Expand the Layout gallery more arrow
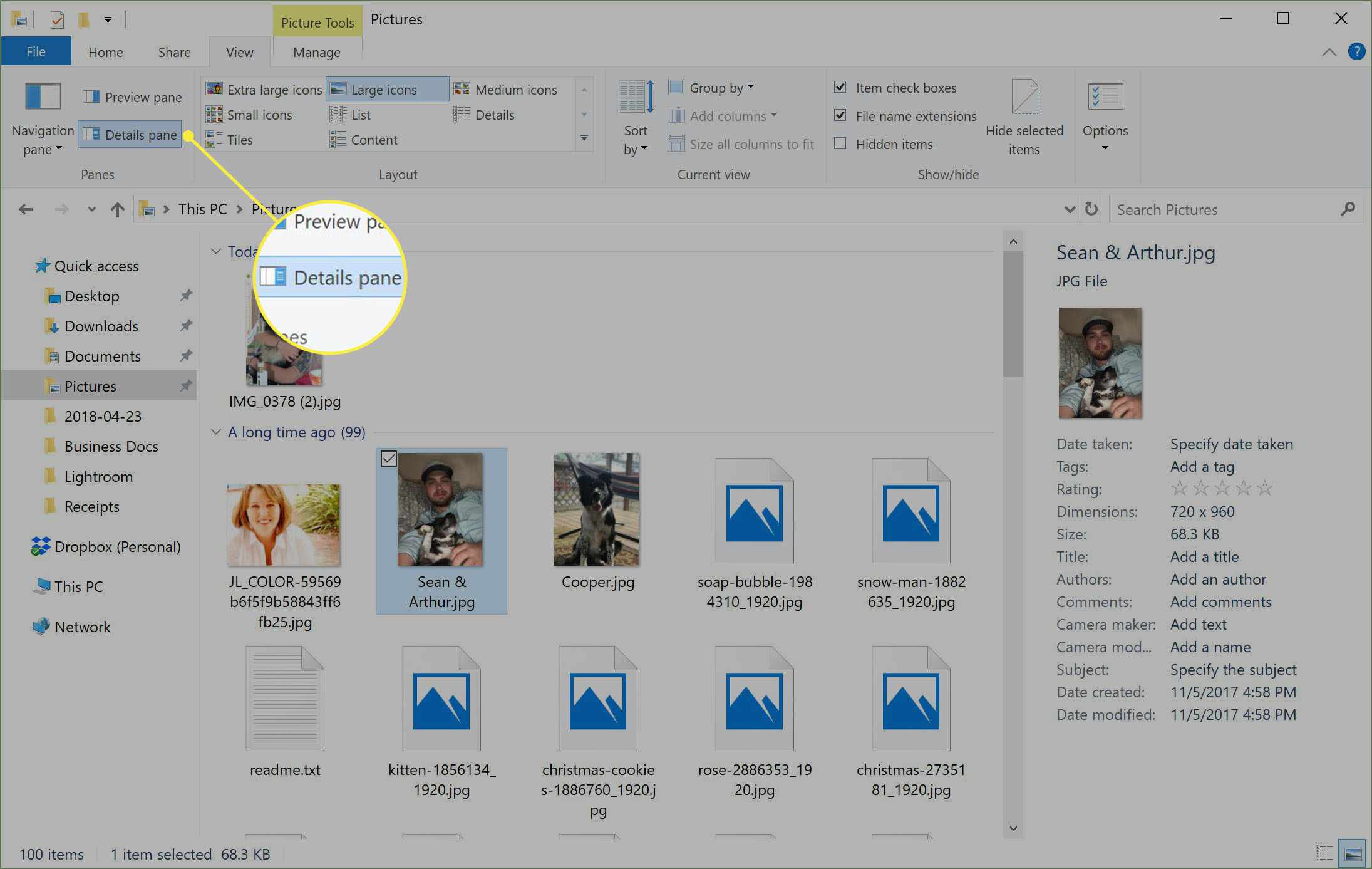The height and width of the screenshot is (869, 1372). click(584, 138)
